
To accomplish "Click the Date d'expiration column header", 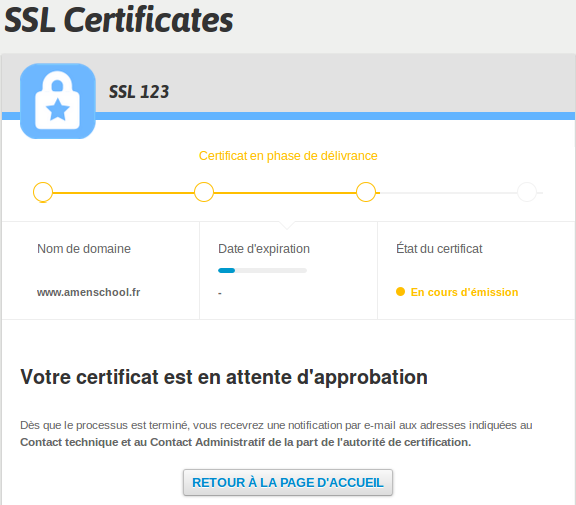I will (x=264, y=249).
